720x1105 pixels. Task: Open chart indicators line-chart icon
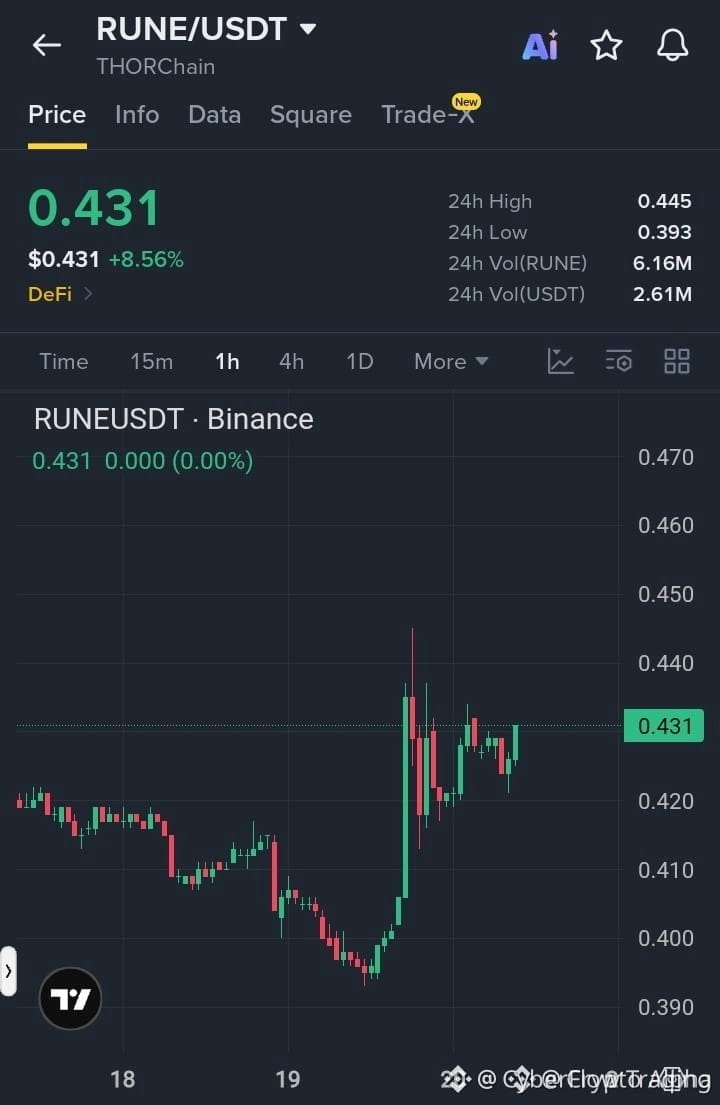[561, 362]
